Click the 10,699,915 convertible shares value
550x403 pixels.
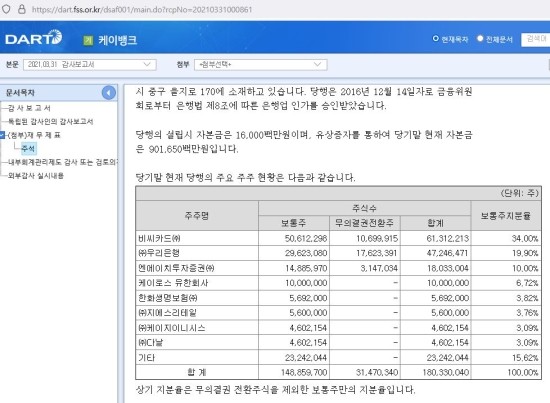pos(377,239)
